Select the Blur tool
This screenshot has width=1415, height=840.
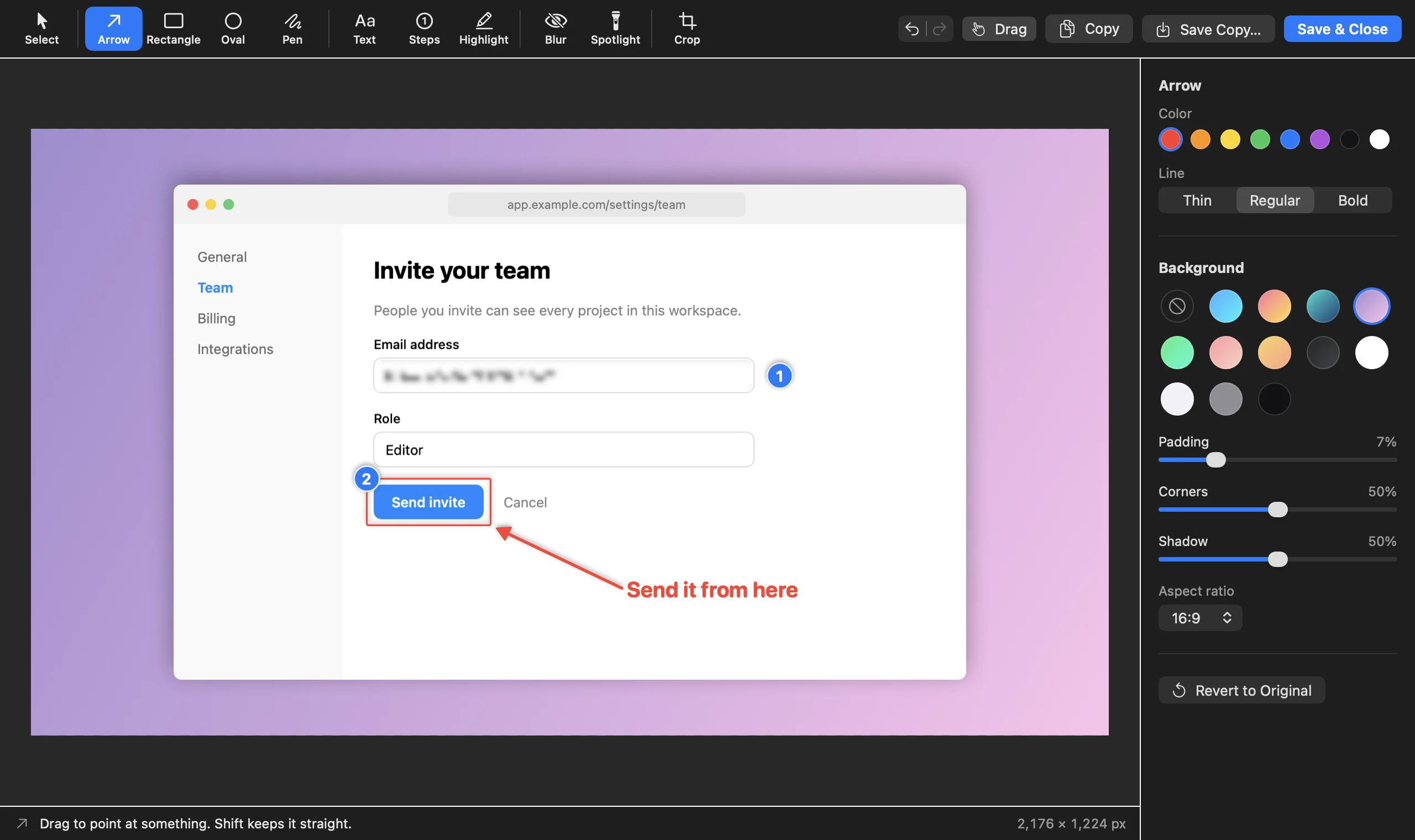point(555,29)
